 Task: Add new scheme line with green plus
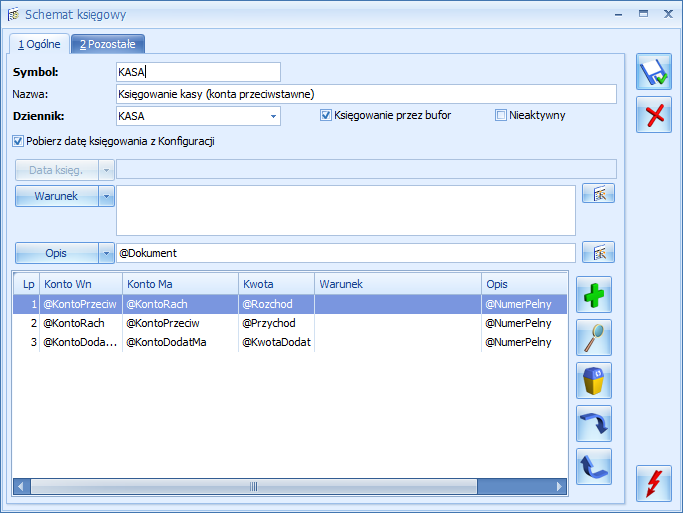pos(594,295)
